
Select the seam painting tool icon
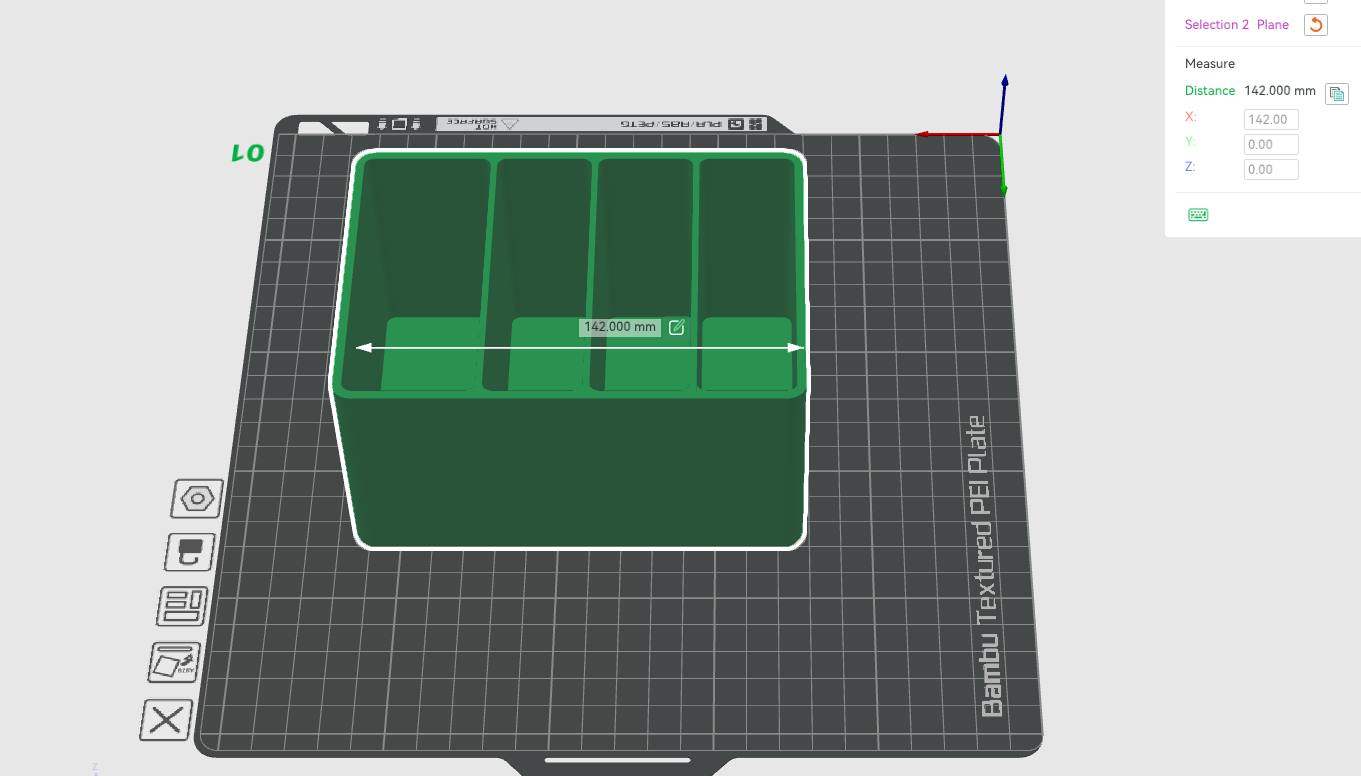point(189,551)
